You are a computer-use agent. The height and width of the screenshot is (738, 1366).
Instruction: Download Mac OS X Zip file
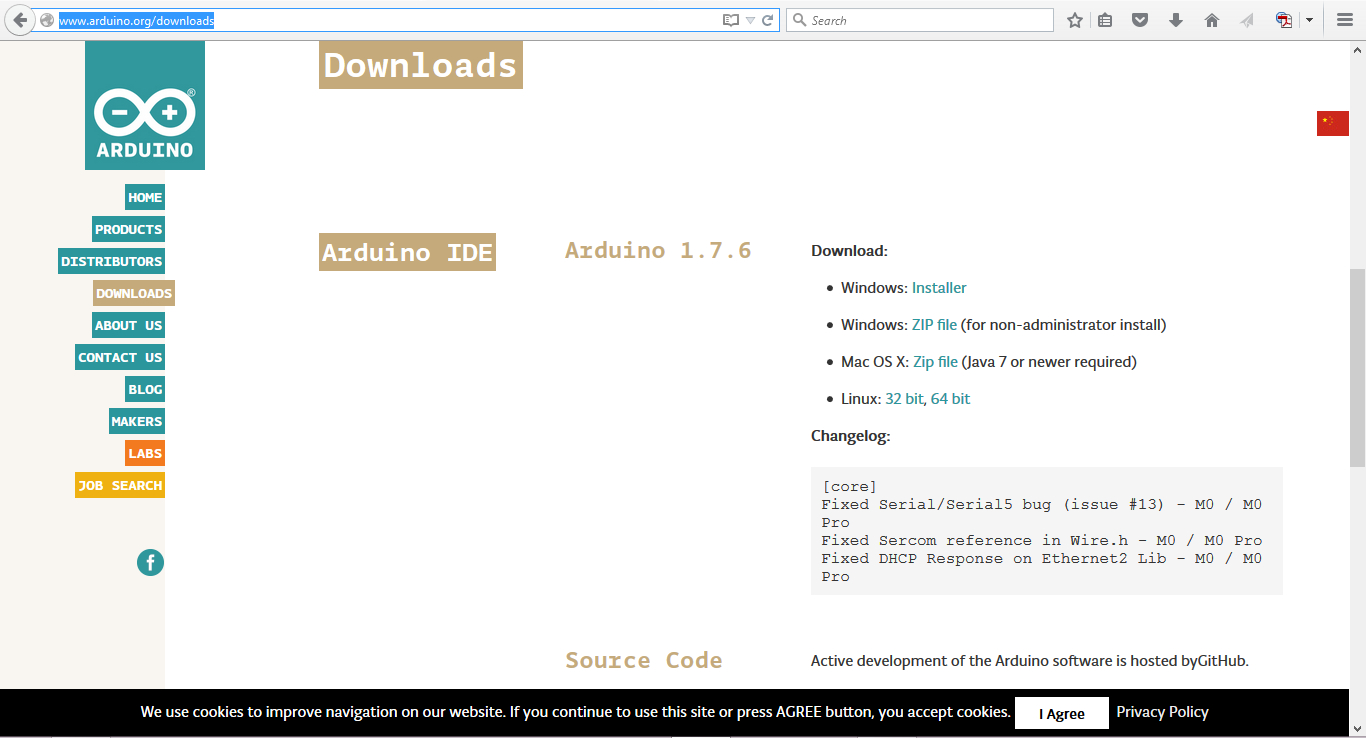pyautogui.click(x=935, y=362)
